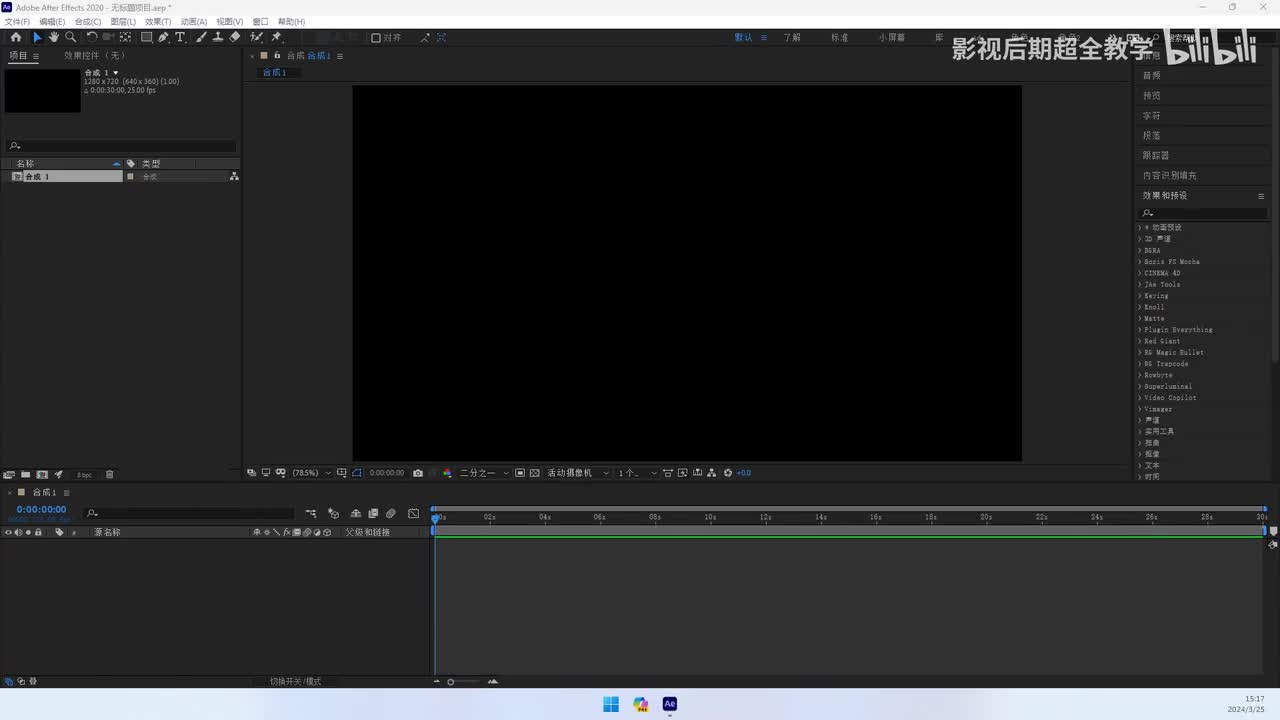This screenshot has height=720, width=1280.
Task: Click the 切换开关/模式 button
Action: (x=296, y=682)
